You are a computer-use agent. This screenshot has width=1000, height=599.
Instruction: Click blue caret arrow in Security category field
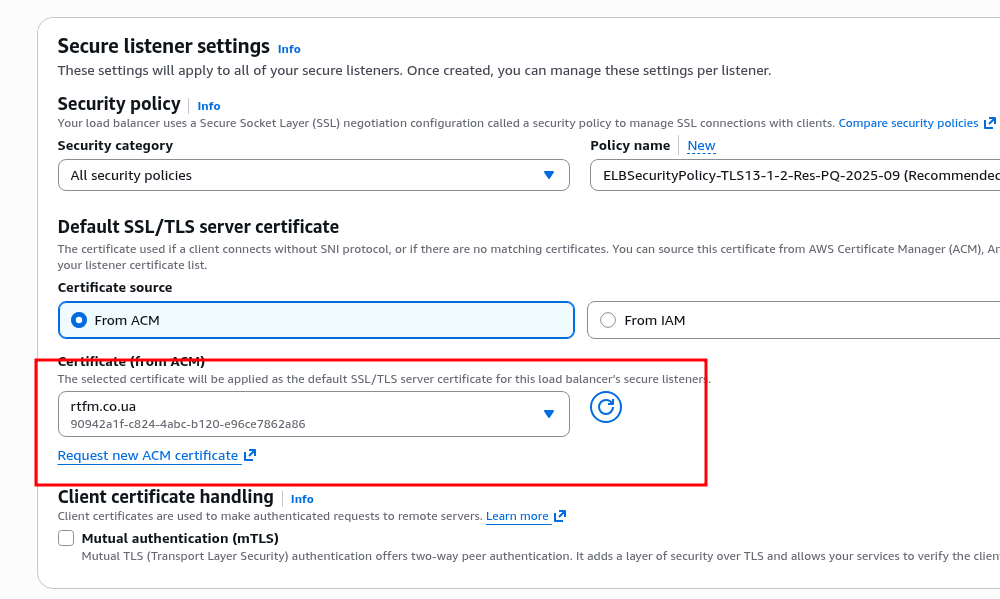click(548, 175)
